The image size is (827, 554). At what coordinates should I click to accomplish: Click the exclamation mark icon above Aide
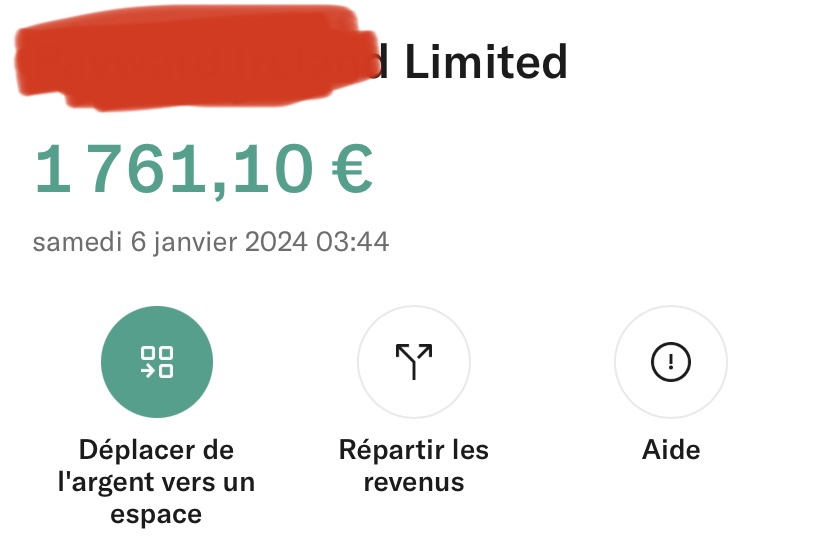(x=671, y=362)
